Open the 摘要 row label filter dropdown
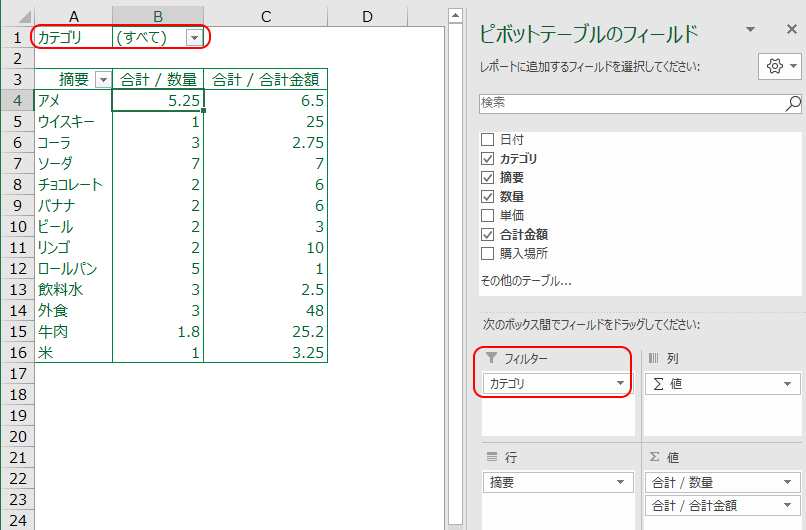Image resolution: width=806 pixels, height=530 pixels. pyautogui.click(x=103, y=80)
